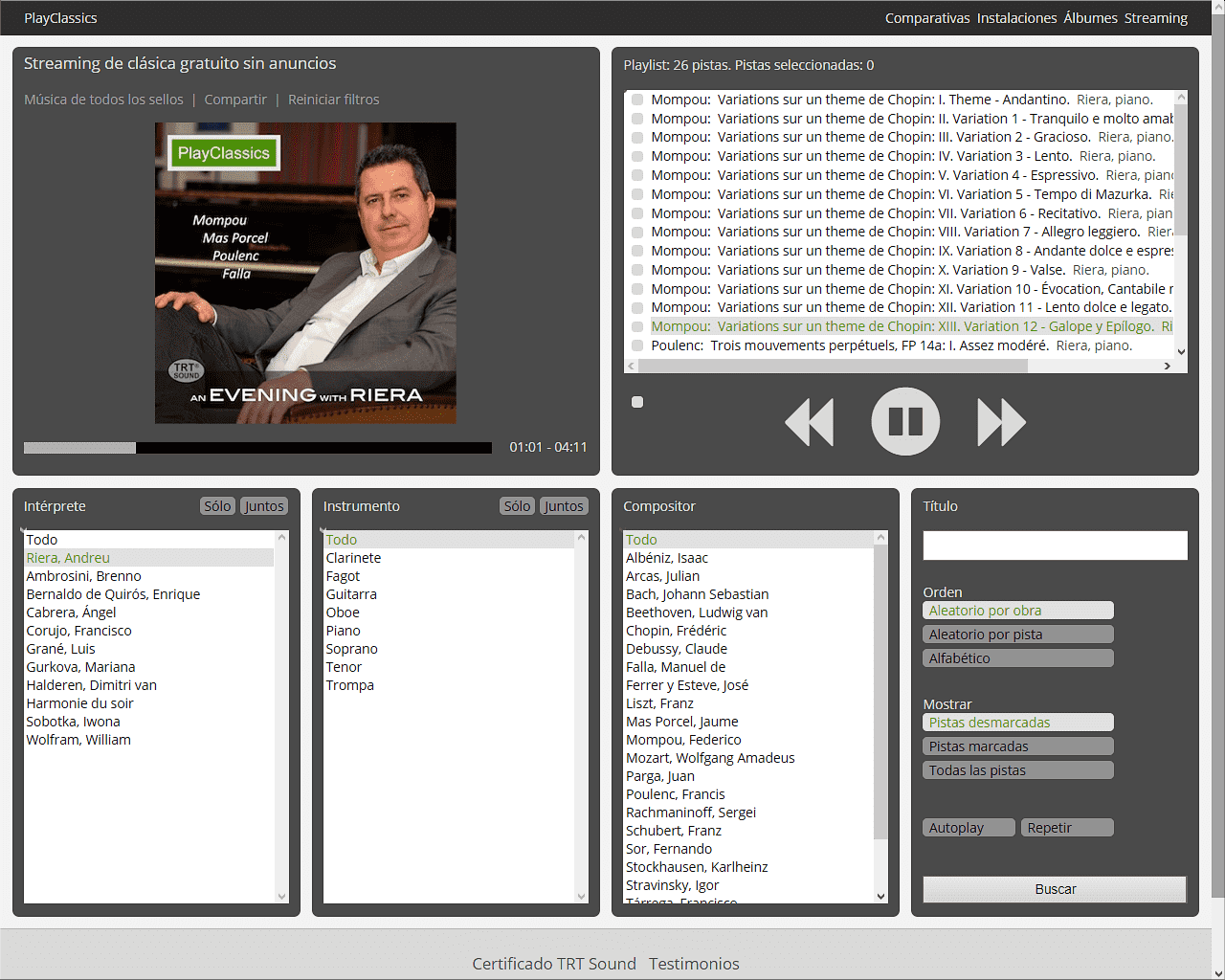Select instrument 'Piano'

448,631
